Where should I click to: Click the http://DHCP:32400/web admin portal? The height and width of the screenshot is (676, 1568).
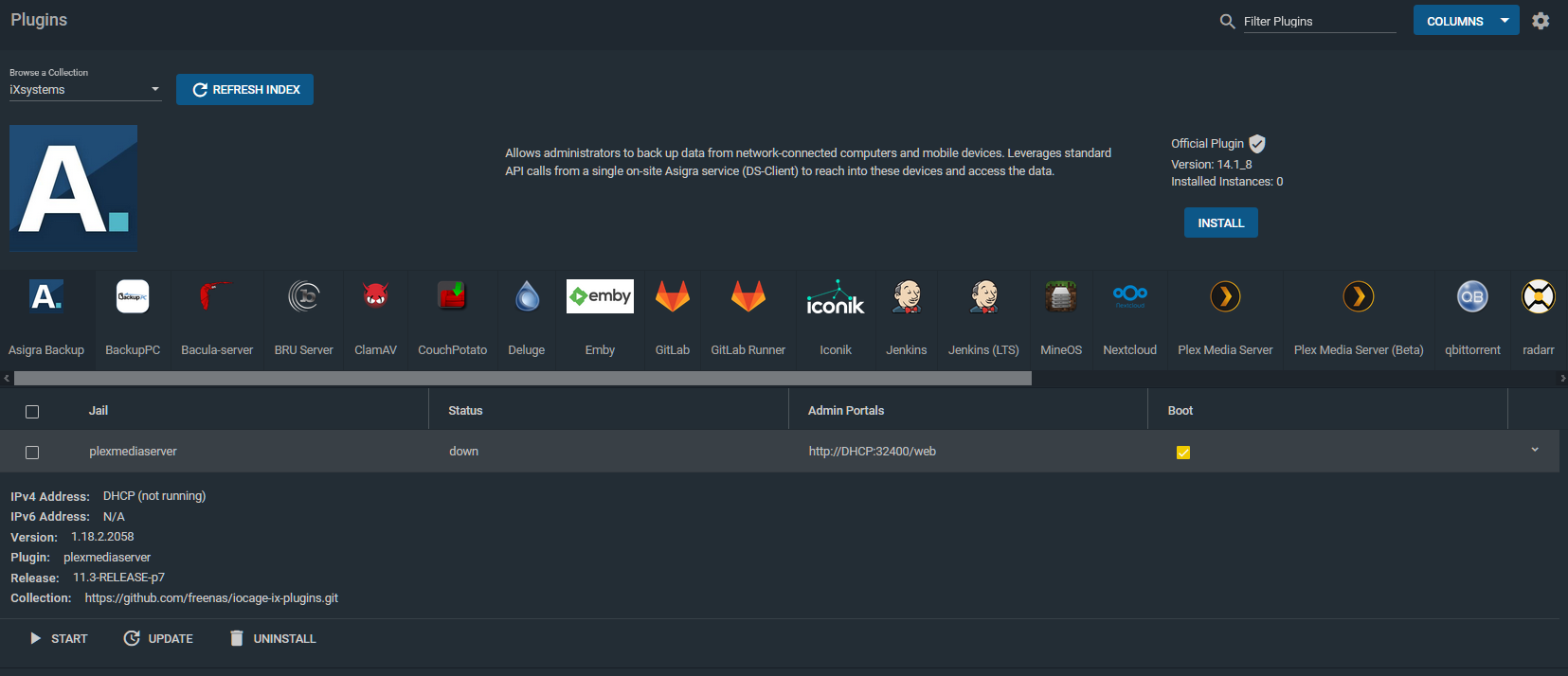point(873,452)
